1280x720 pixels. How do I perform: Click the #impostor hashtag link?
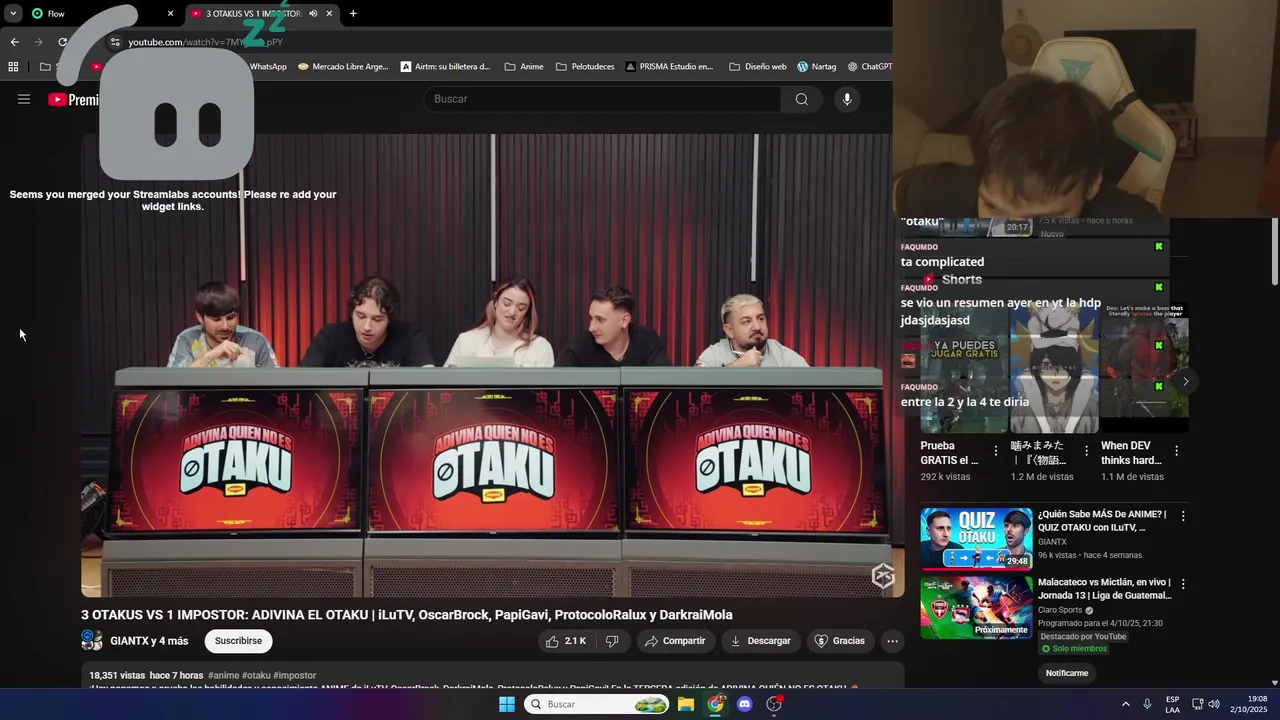click(295, 676)
